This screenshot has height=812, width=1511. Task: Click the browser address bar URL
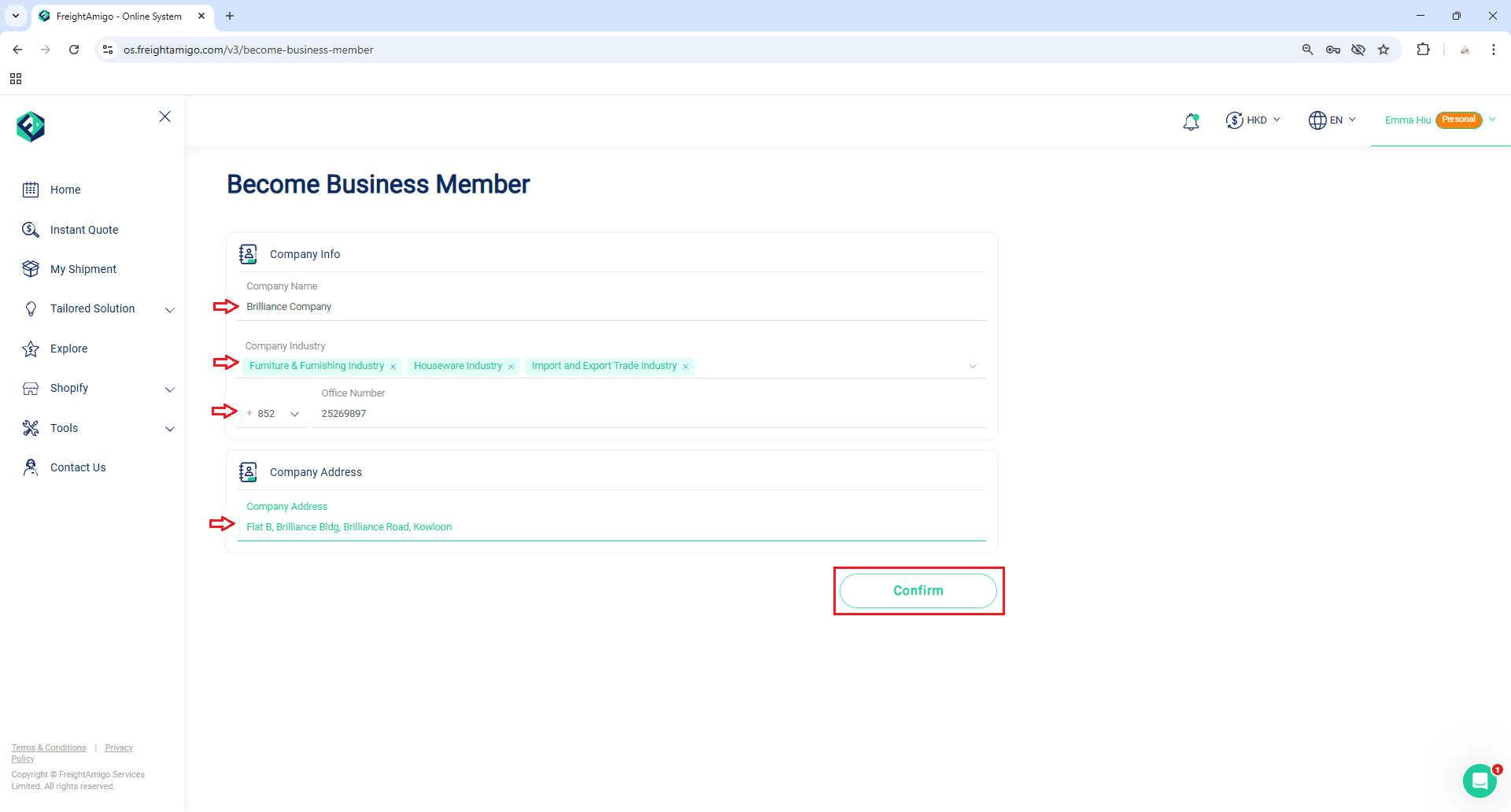[249, 50]
